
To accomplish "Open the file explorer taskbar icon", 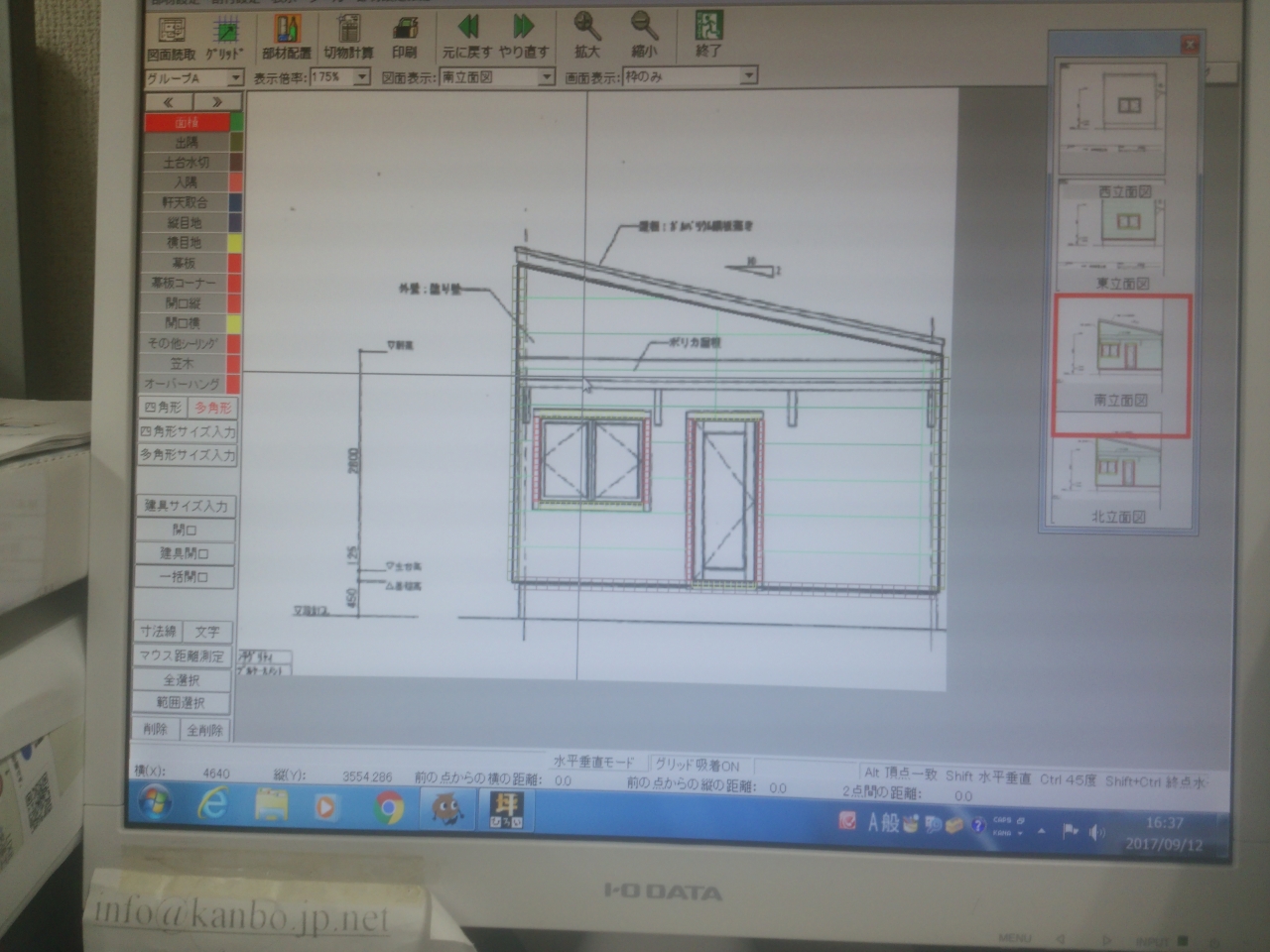I will [x=271, y=806].
